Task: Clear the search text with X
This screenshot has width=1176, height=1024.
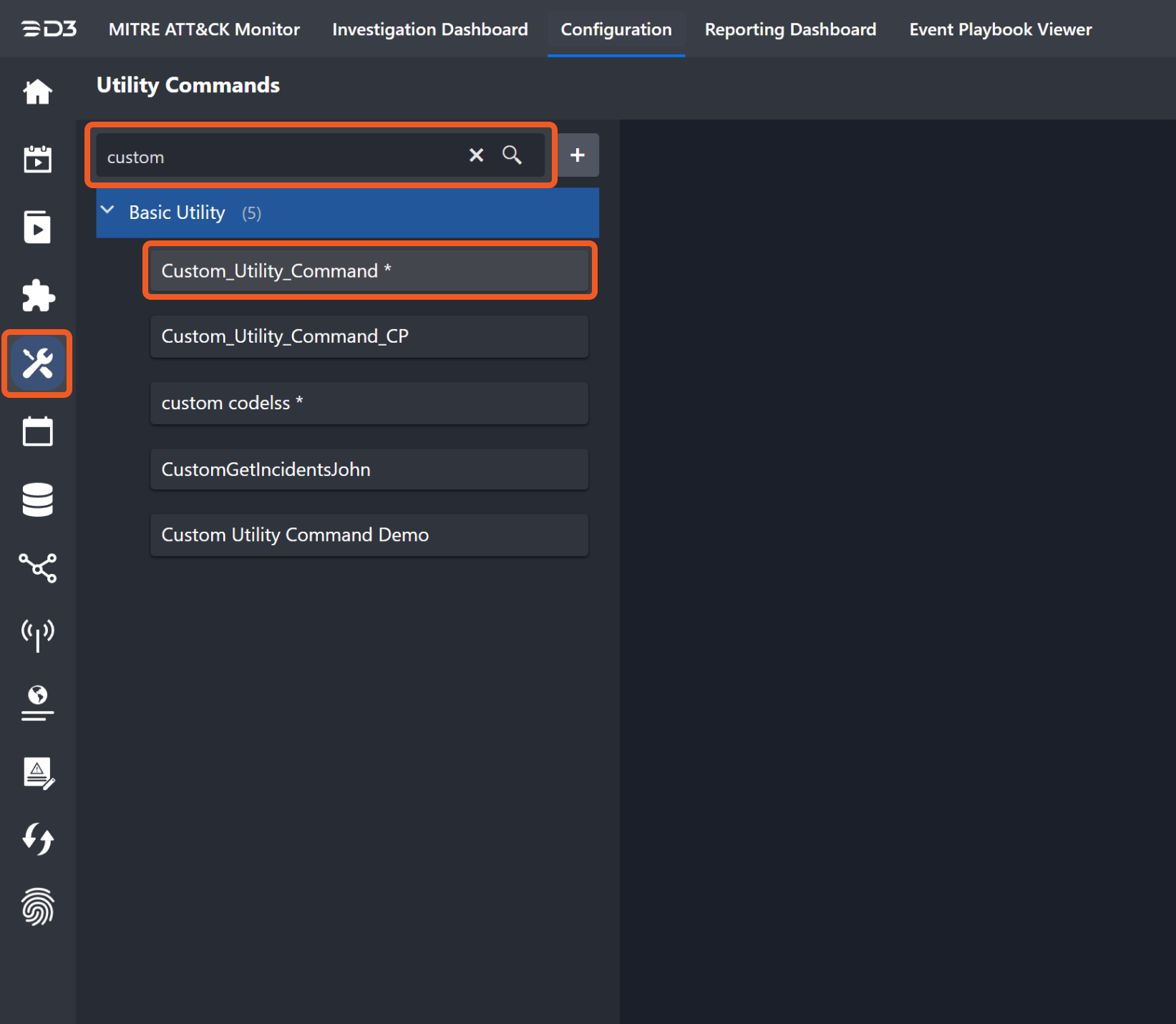Action: (x=476, y=155)
